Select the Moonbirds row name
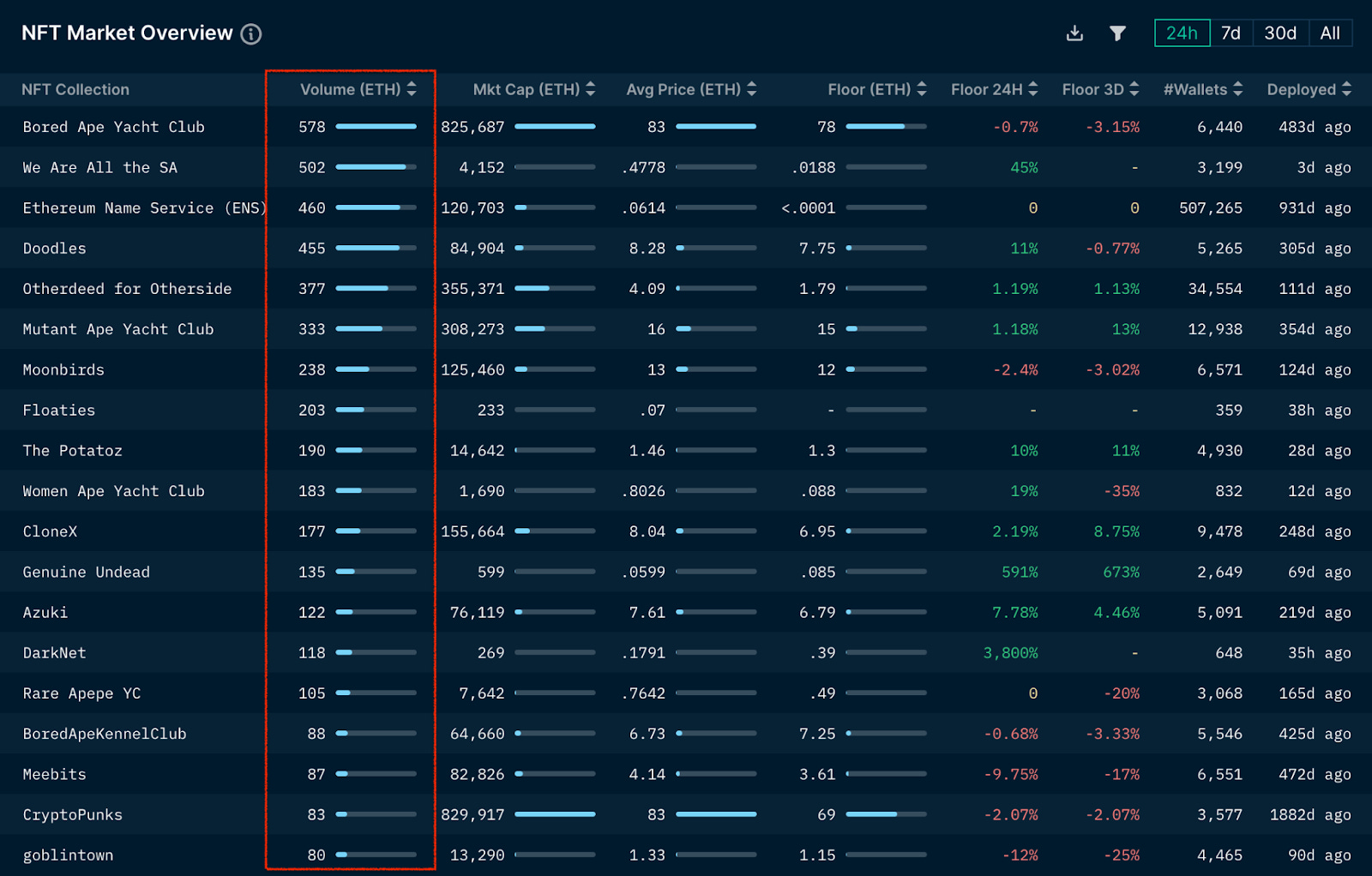Viewport: 1372px width, 876px height. click(x=63, y=370)
